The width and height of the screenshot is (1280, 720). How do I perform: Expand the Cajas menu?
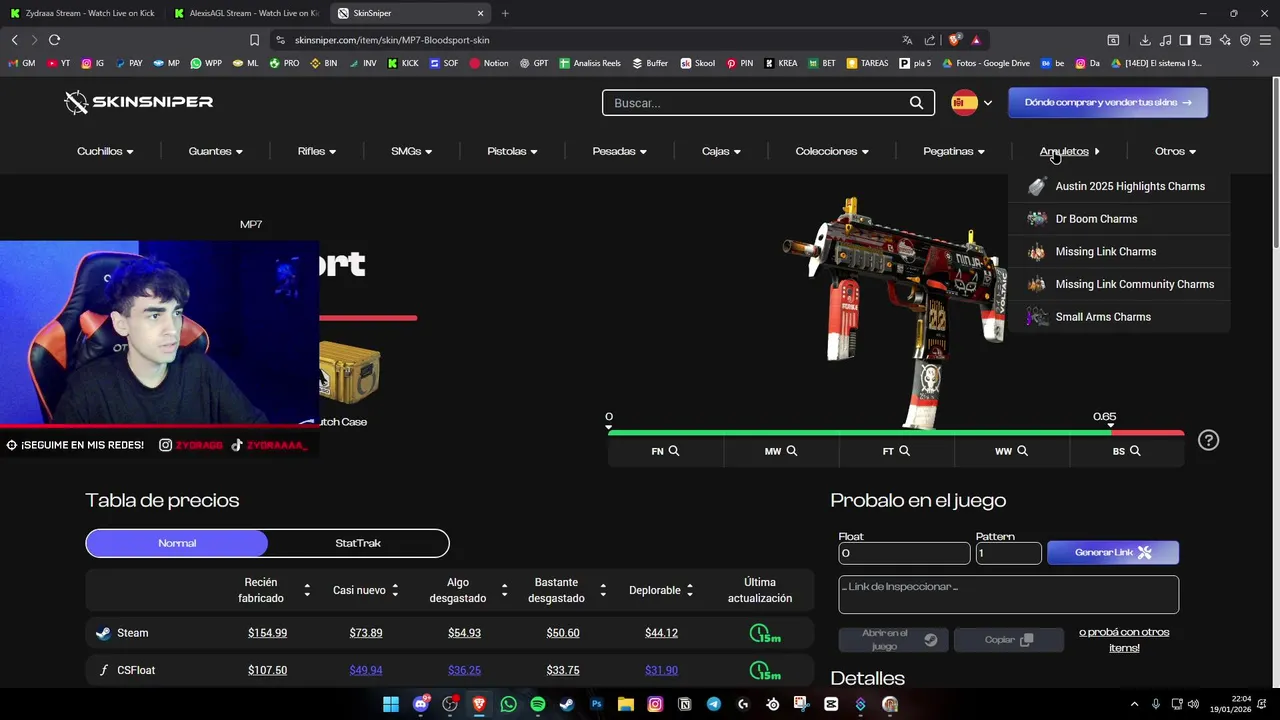(x=721, y=151)
